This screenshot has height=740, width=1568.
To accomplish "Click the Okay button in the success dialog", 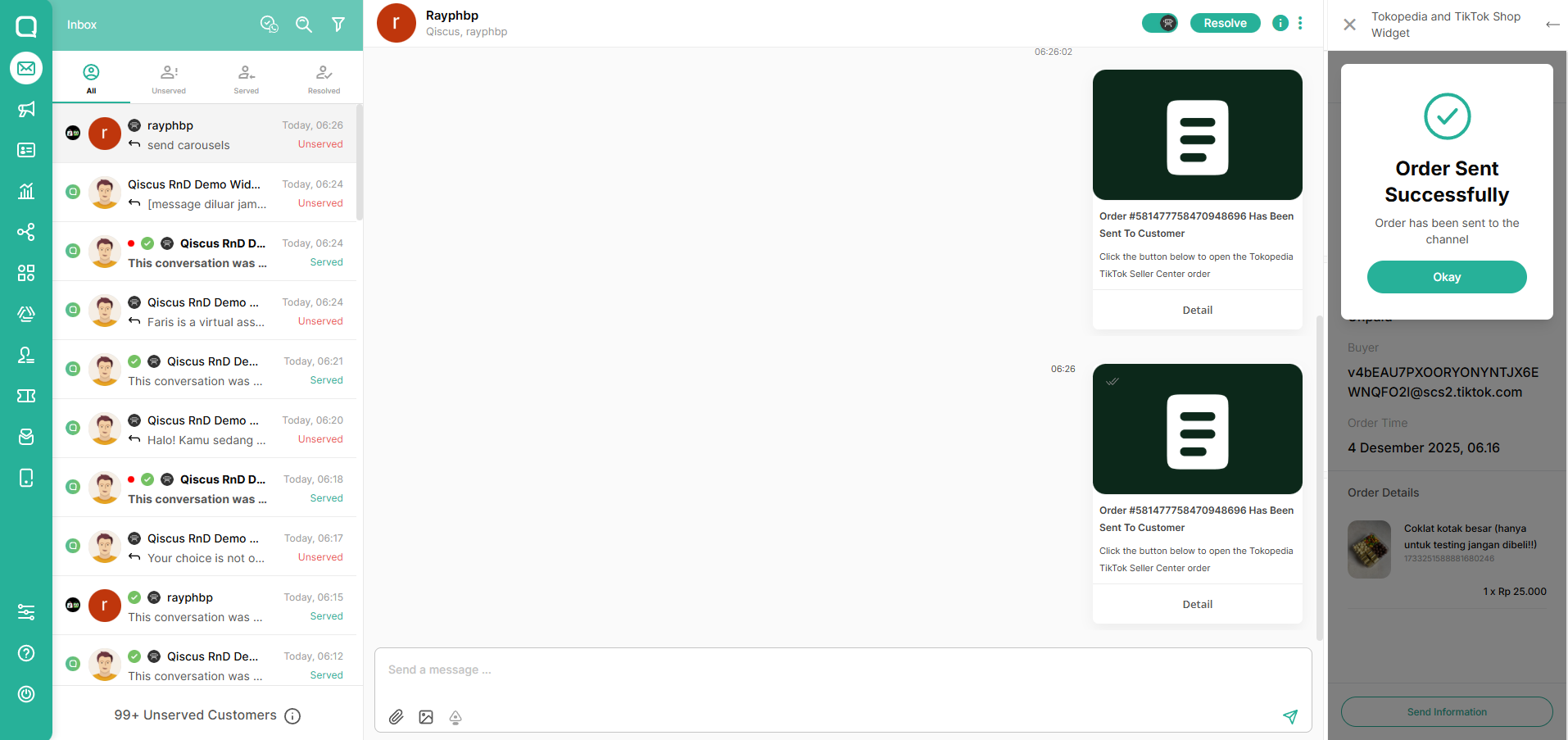I will pos(1447,277).
